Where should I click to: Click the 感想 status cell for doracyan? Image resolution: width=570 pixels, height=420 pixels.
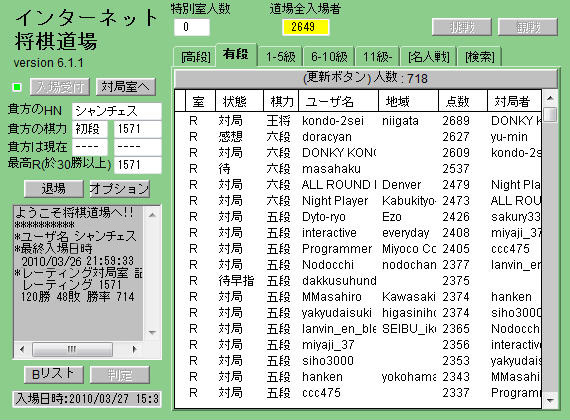(x=230, y=137)
